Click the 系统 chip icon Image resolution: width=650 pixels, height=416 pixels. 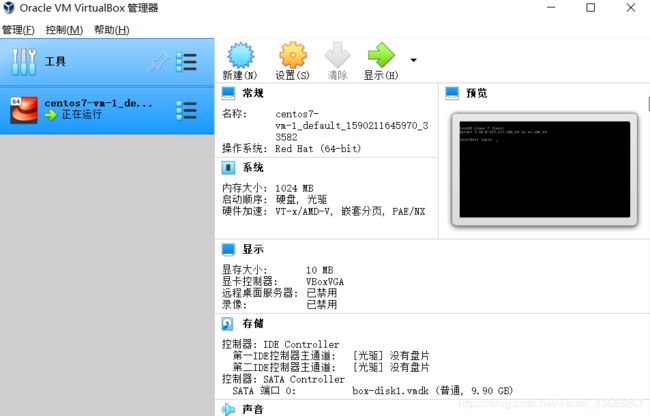coord(228,168)
